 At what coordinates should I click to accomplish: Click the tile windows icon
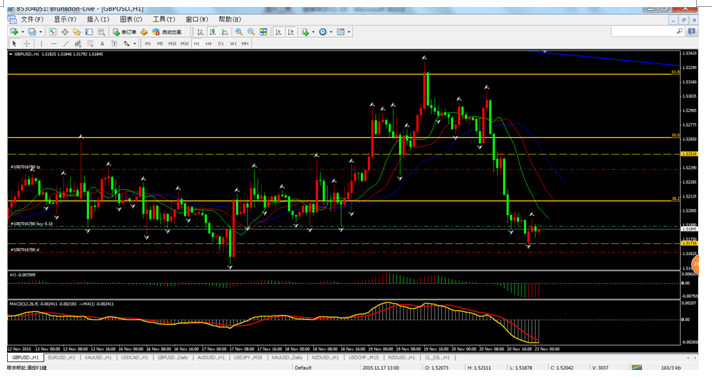pos(263,32)
